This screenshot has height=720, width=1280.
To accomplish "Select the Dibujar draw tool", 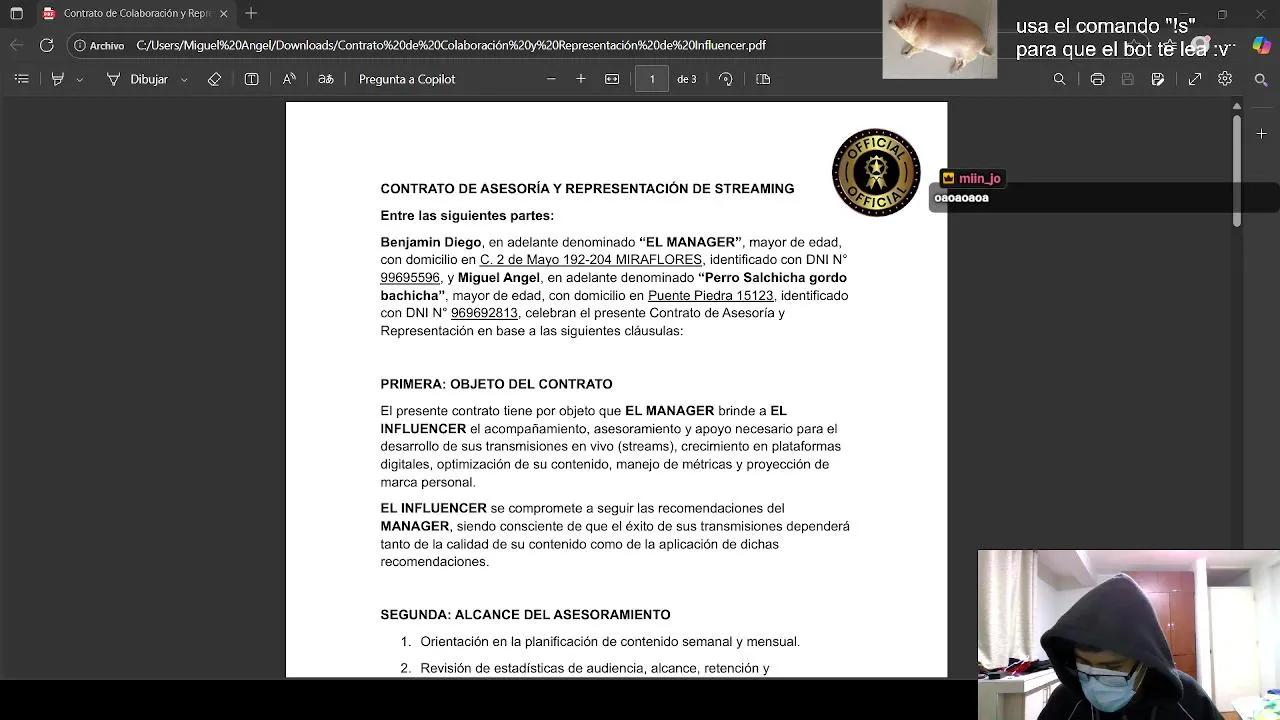I will pyautogui.click(x=137, y=79).
